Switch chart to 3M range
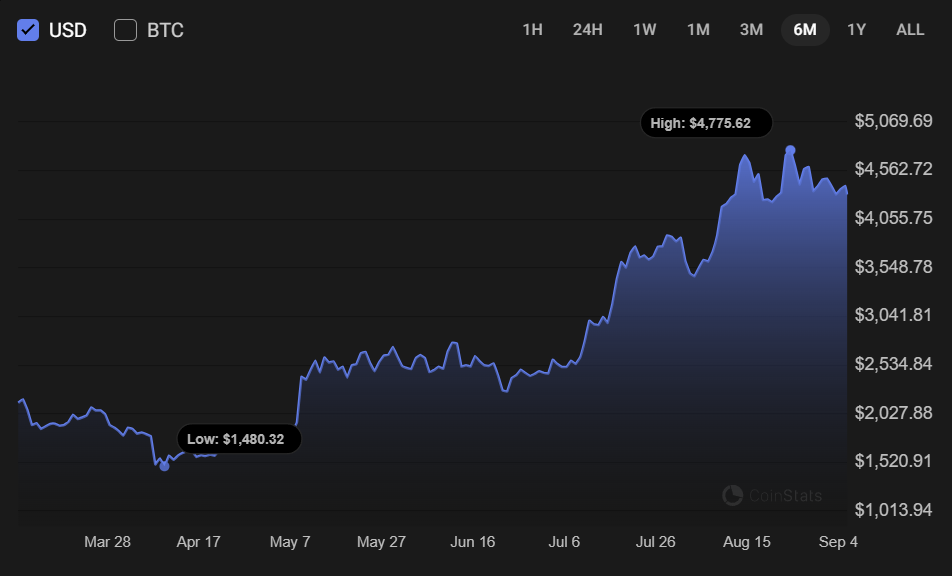 [751, 30]
